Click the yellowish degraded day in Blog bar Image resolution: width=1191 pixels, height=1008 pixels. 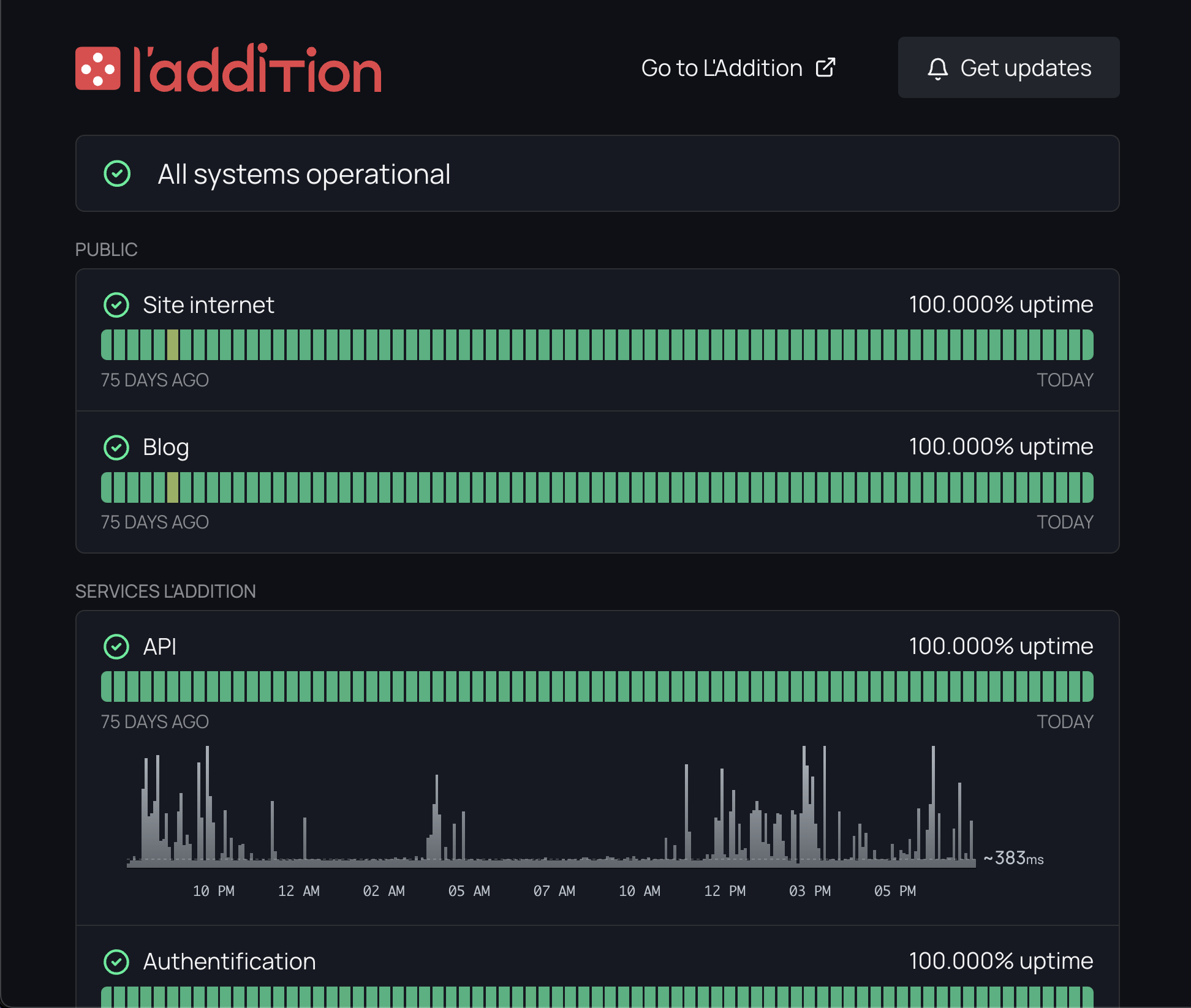(x=173, y=487)
